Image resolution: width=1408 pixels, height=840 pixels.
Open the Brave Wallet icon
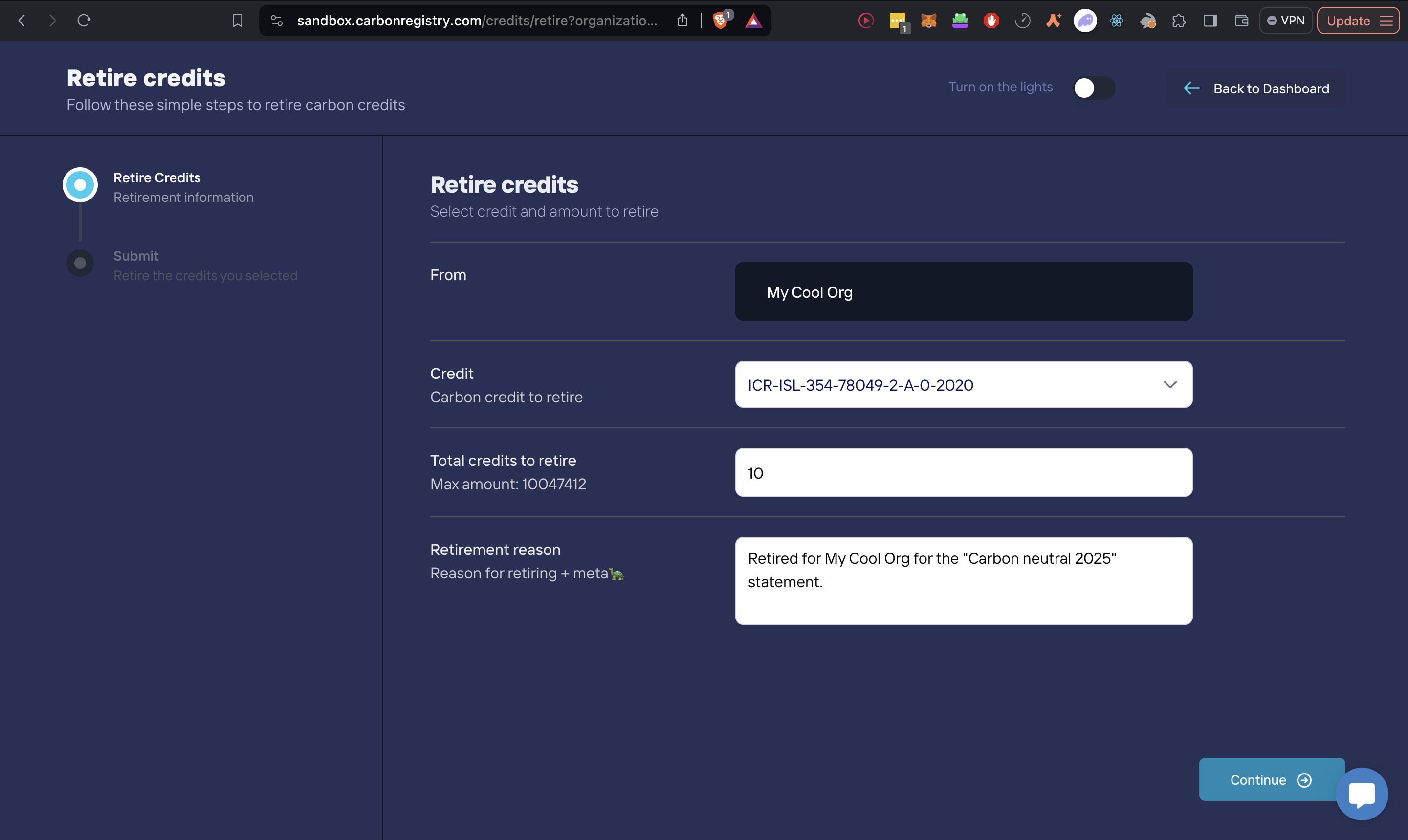point(1242,21)
